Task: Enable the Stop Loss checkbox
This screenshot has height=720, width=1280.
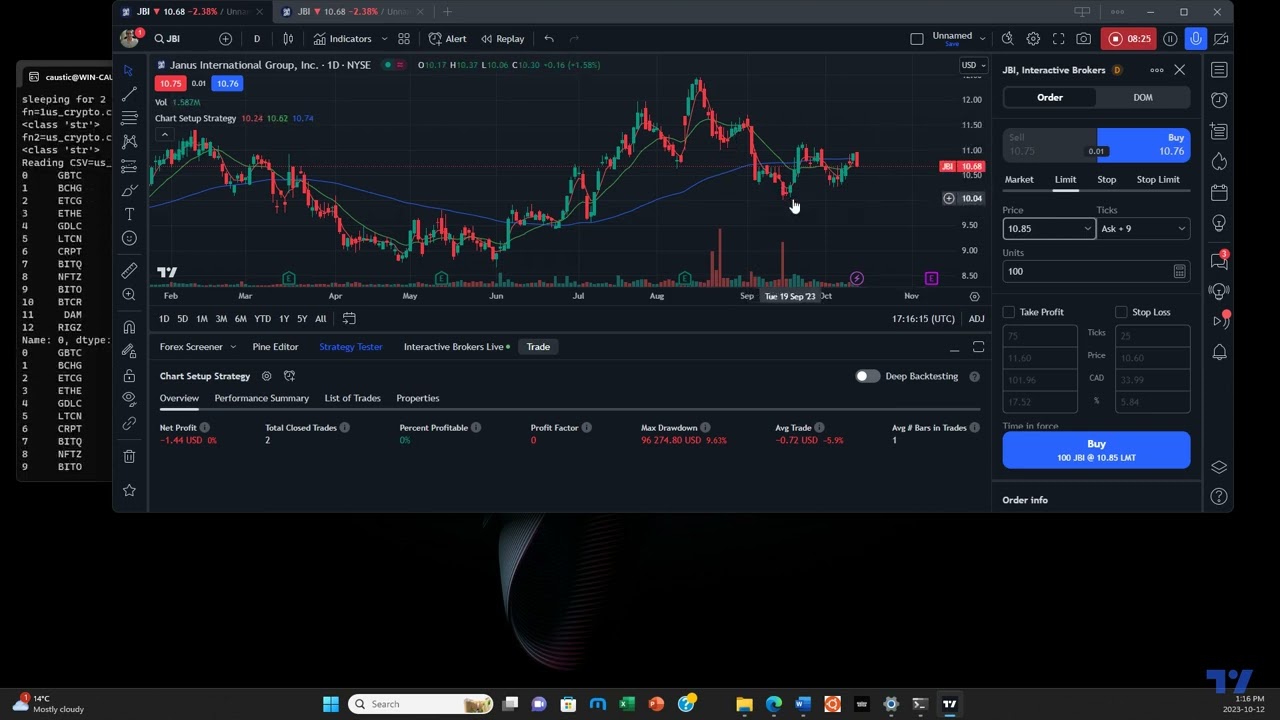Action: 1121,312
